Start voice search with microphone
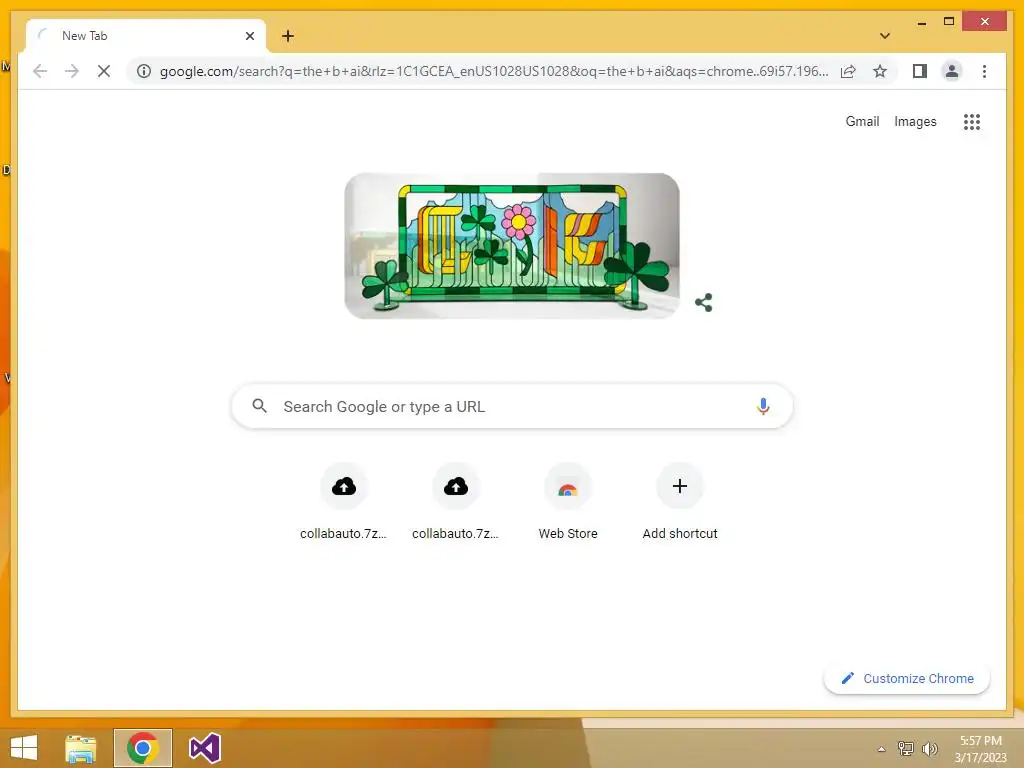The image size is (1024, 768). point(763,406)
